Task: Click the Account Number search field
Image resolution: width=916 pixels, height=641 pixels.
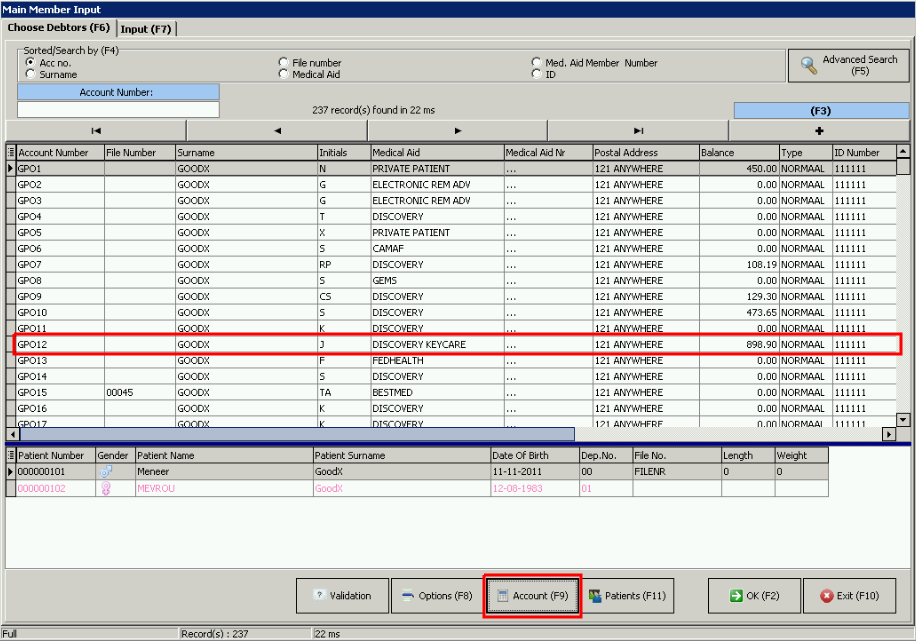Action: 118,110
